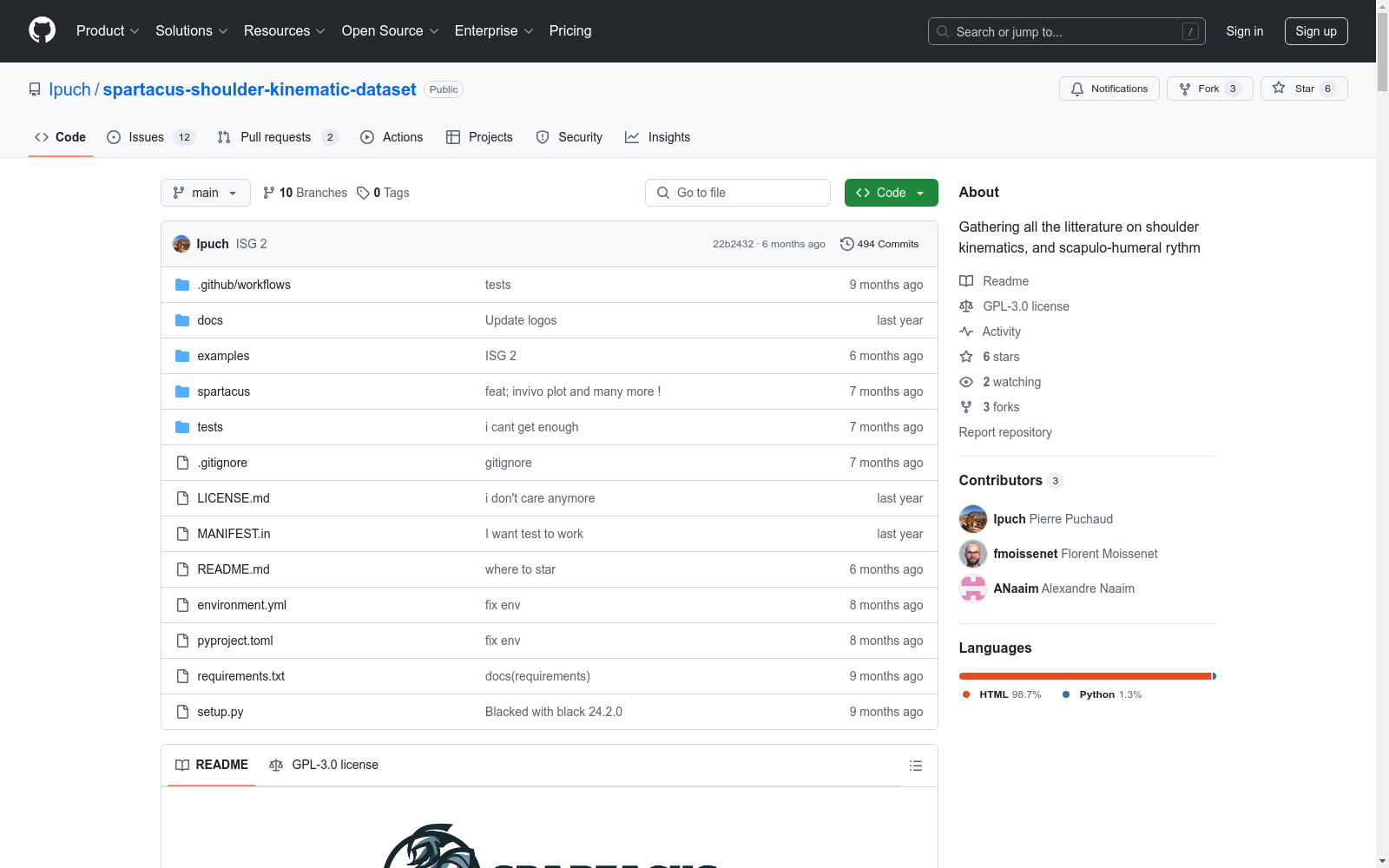The image size is (1389, 868).
Task: Click the Readme book icon in About
Action: 966,281
